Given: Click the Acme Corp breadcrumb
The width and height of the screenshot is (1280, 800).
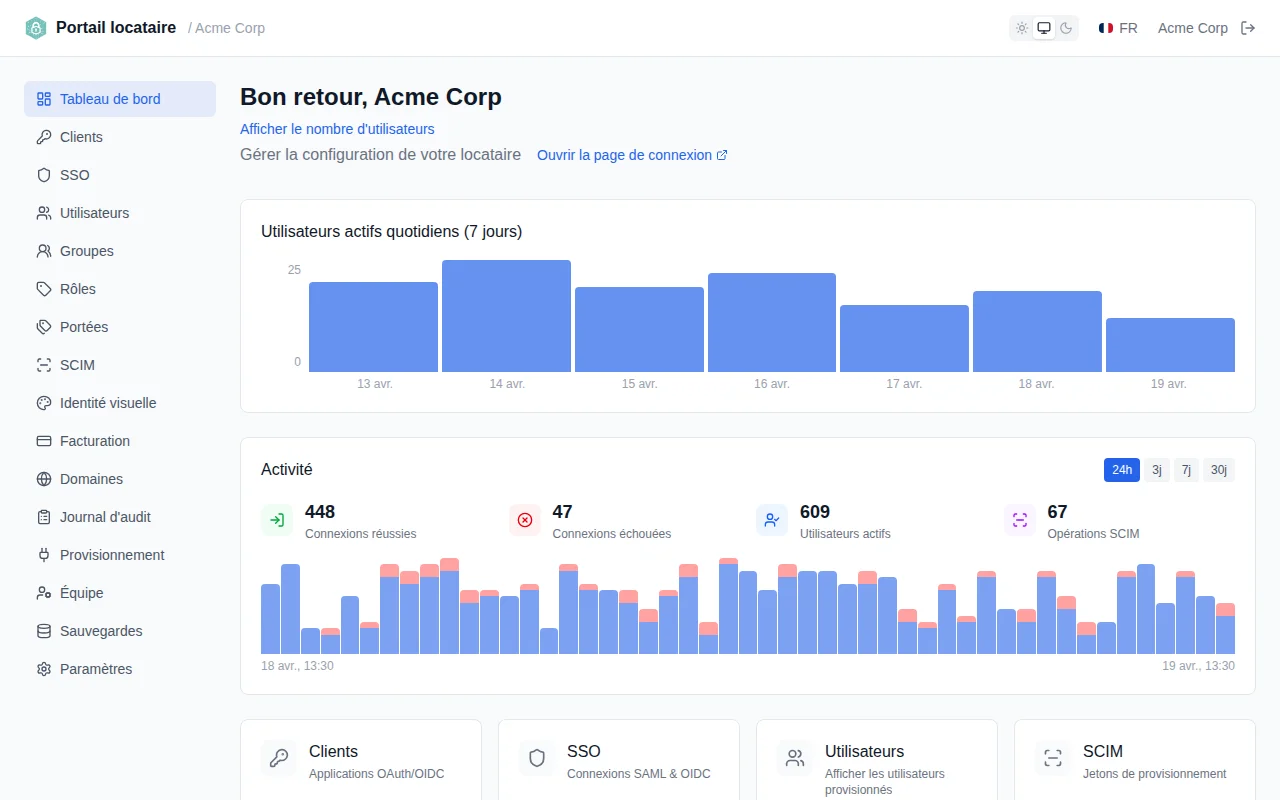Looking at the screenshot, I should pos(230,28).
